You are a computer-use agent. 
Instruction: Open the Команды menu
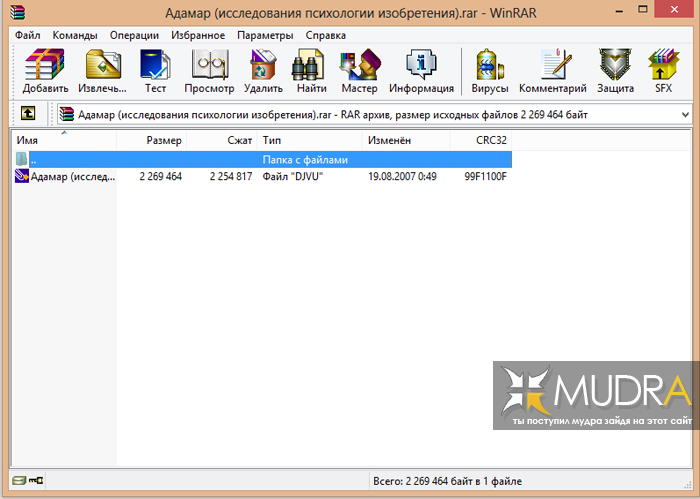(x=75, y=35)
